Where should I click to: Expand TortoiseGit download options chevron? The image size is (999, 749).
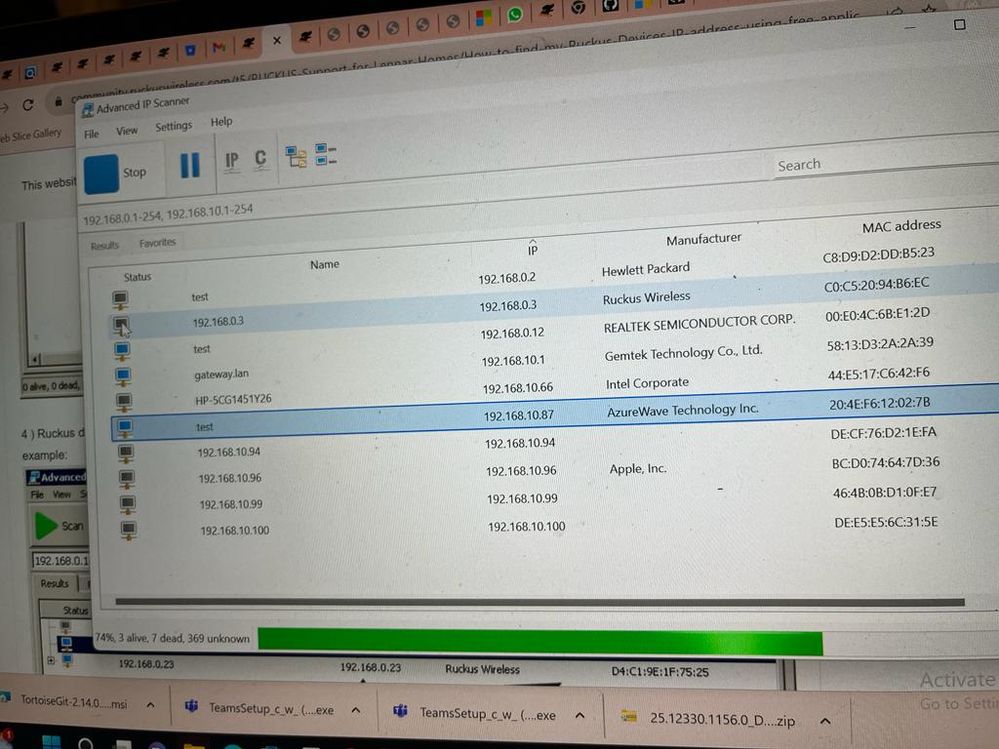click(150, 706)
